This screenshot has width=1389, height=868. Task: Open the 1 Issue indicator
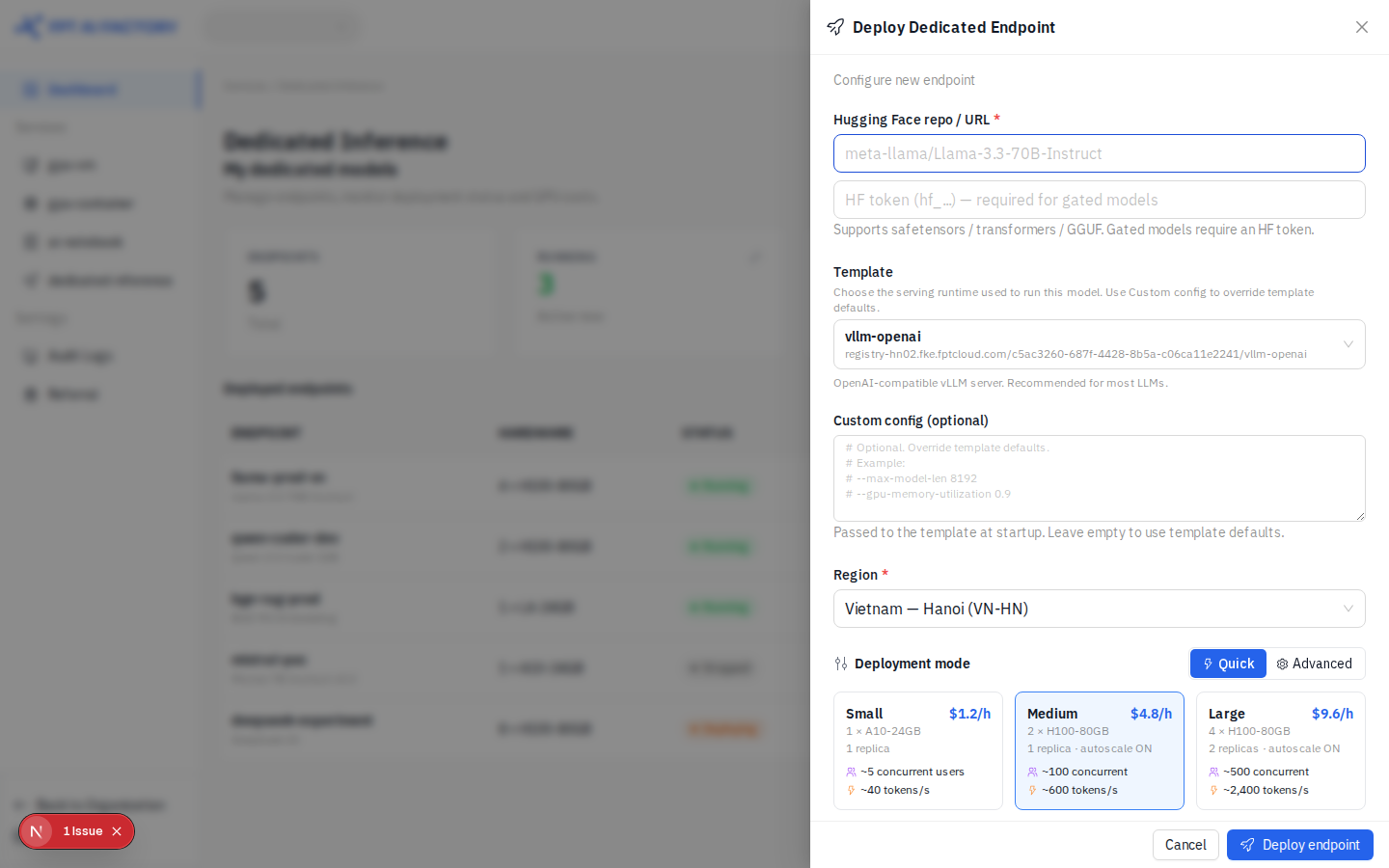83,831
